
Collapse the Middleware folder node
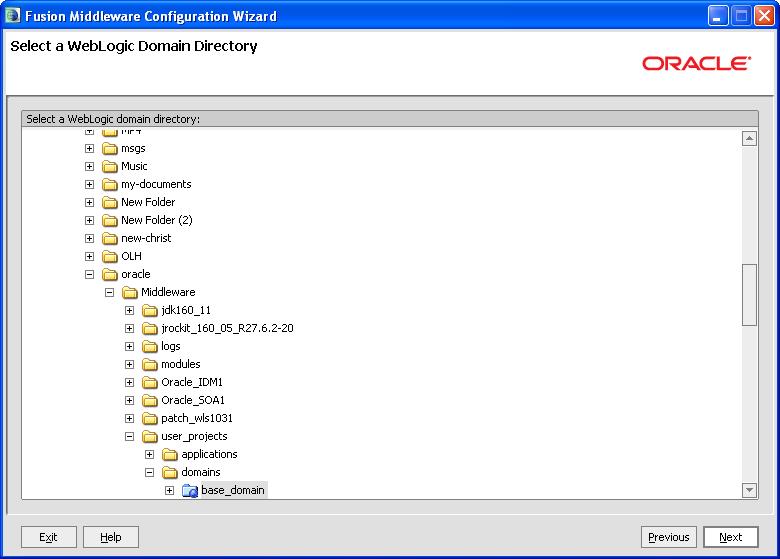pos(109,292)
